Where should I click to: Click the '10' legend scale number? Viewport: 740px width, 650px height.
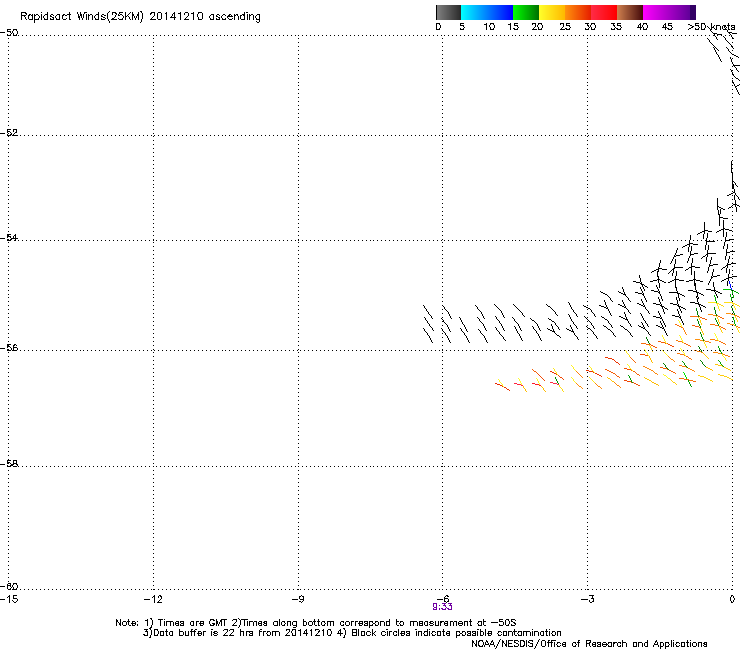pyautogui.click(x=489, y=26)
